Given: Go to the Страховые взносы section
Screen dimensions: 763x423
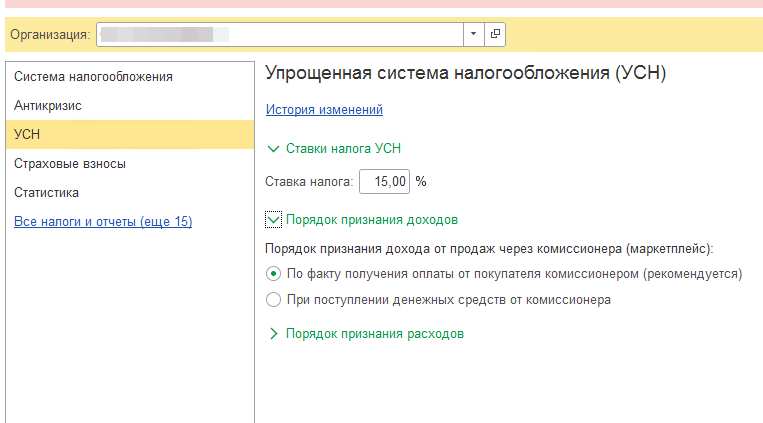Looking at the screenshot, I should click(70, 163).
